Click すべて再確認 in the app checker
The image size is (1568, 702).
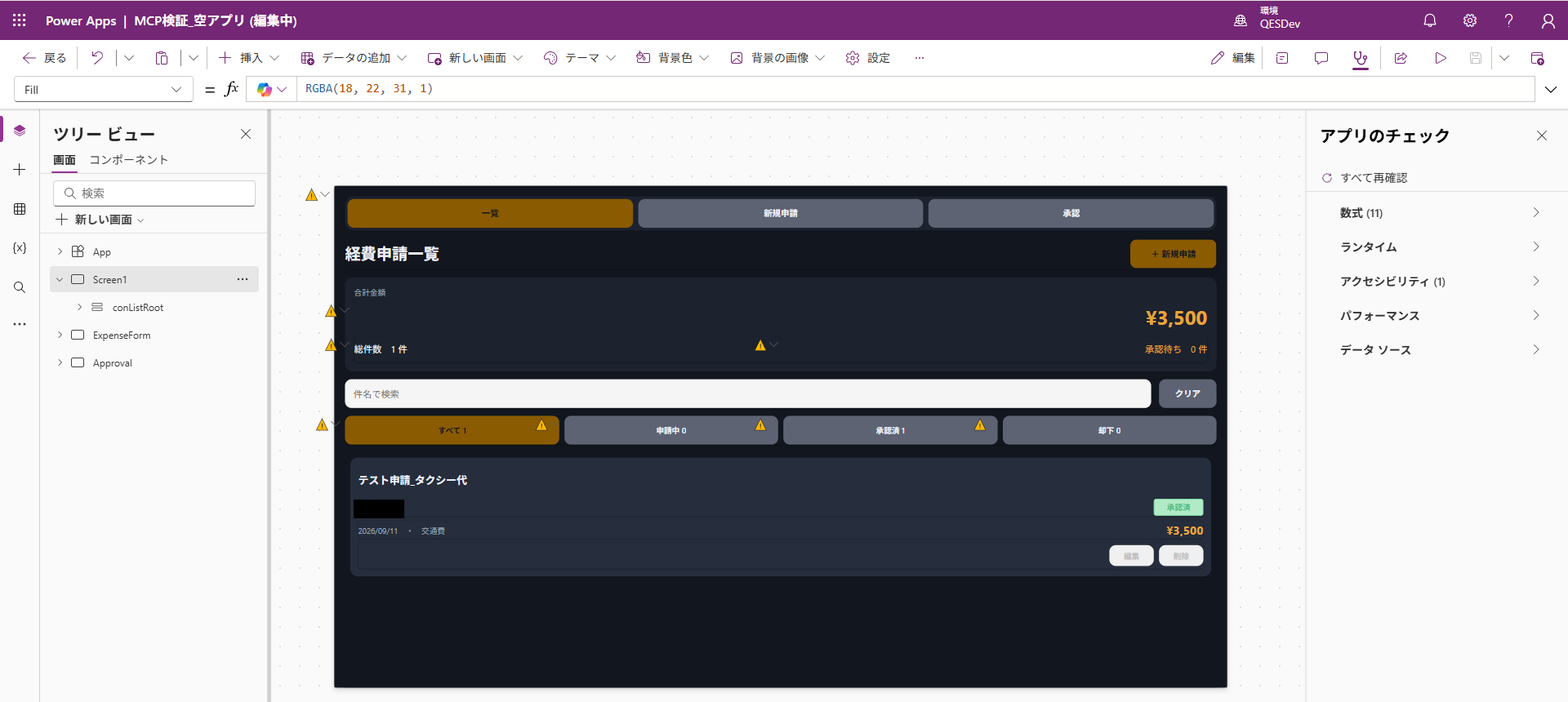tap(1365, 178)
